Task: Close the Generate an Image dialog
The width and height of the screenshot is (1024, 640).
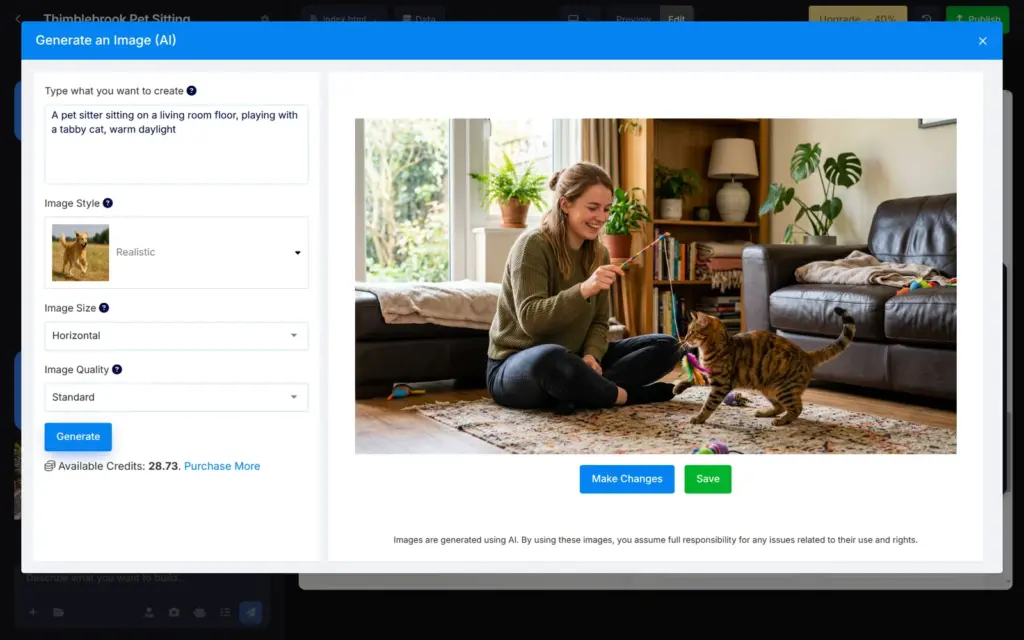Action: point(982,41)
